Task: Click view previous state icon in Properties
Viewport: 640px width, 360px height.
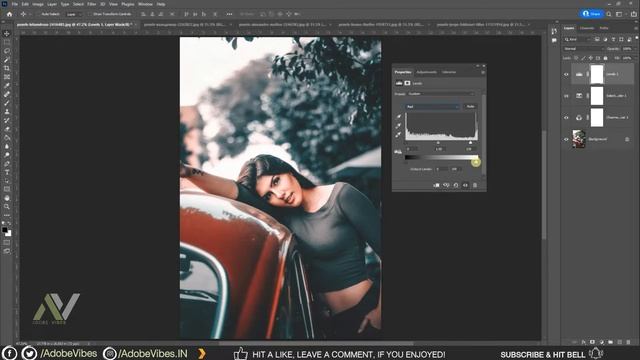Action: click(446, 185)
